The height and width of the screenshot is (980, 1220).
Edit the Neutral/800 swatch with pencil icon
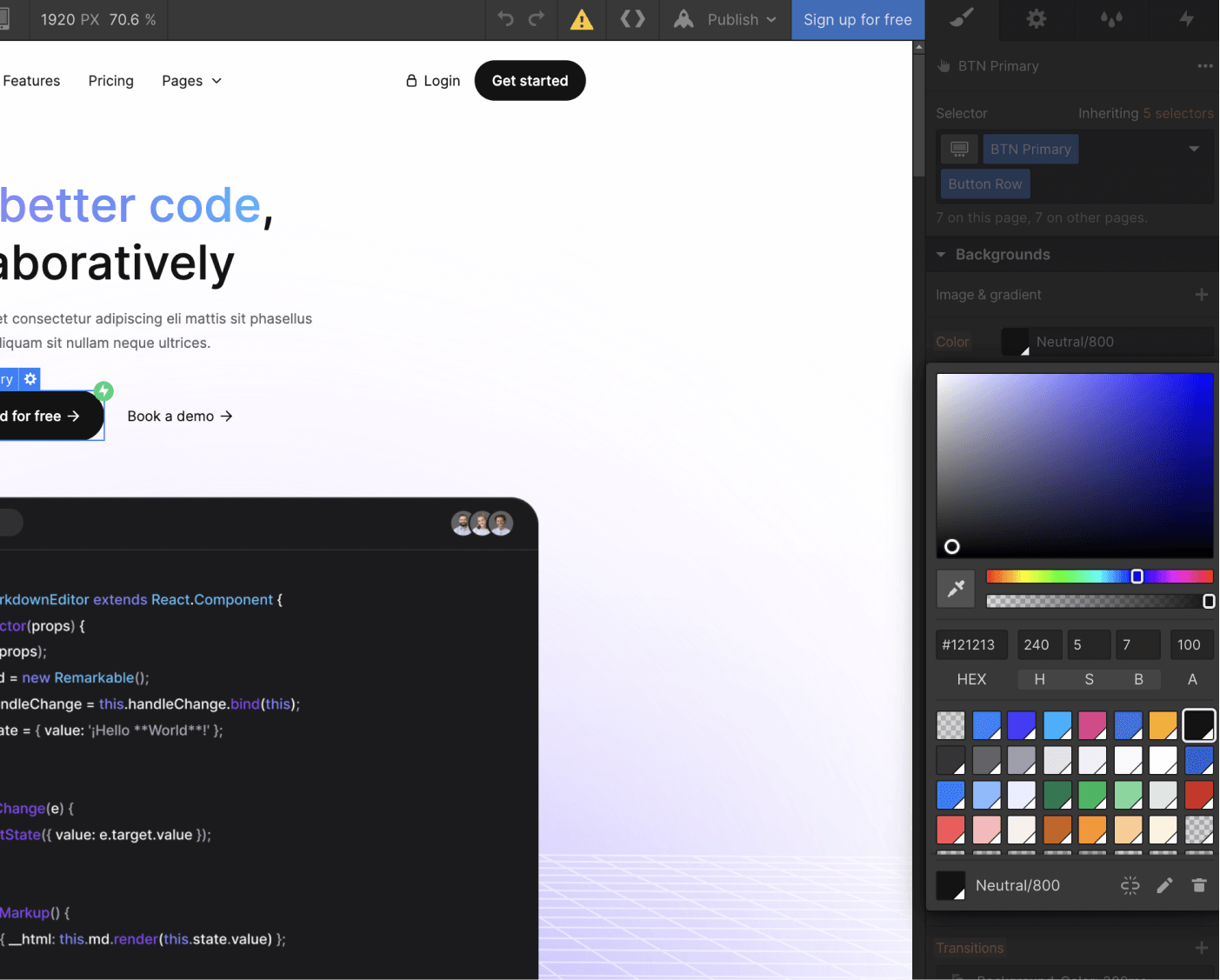pyautogui.click(x=1164, y=885)
